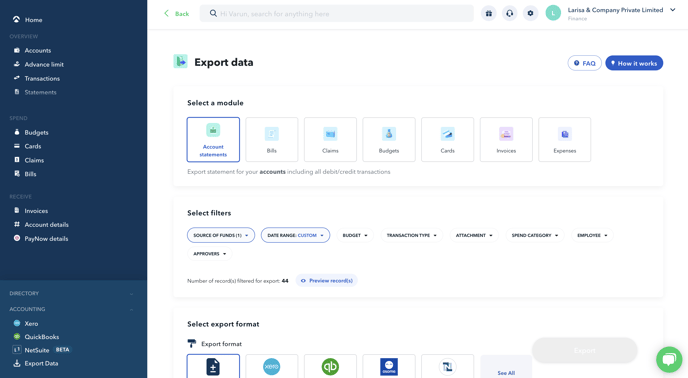The width and height of the screenshot is (688, 378).
Task: Open the gift rewards icon
Action: click(488, 14)
